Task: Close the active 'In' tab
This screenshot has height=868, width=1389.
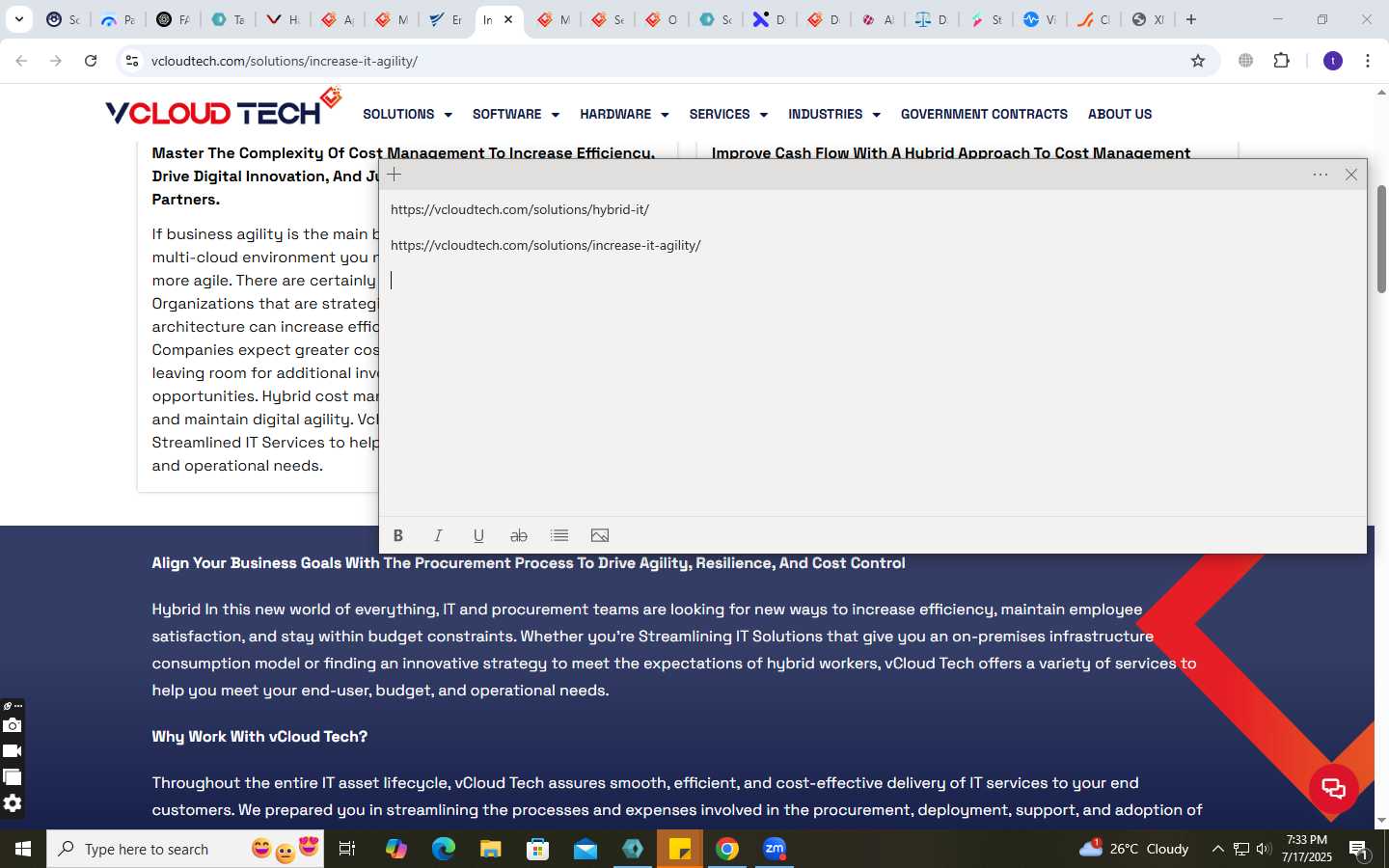Action: click(508, 19)
